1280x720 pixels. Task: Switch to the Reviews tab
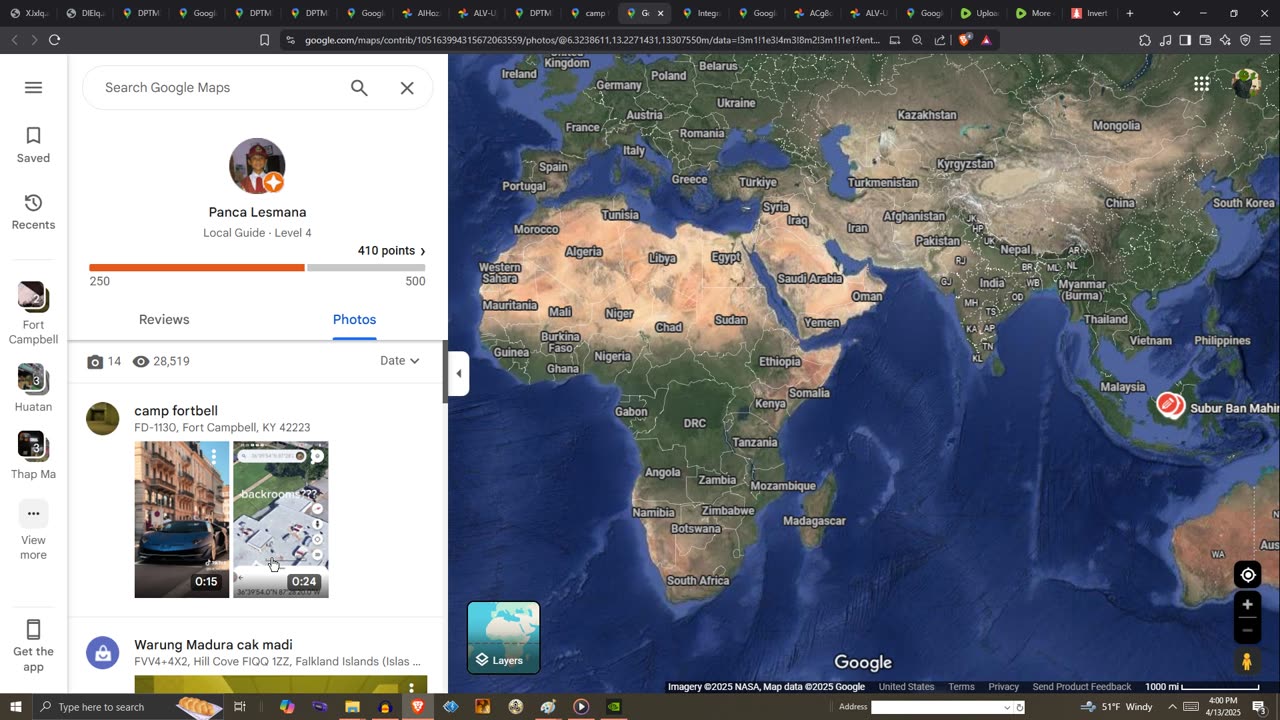[164, 320]
